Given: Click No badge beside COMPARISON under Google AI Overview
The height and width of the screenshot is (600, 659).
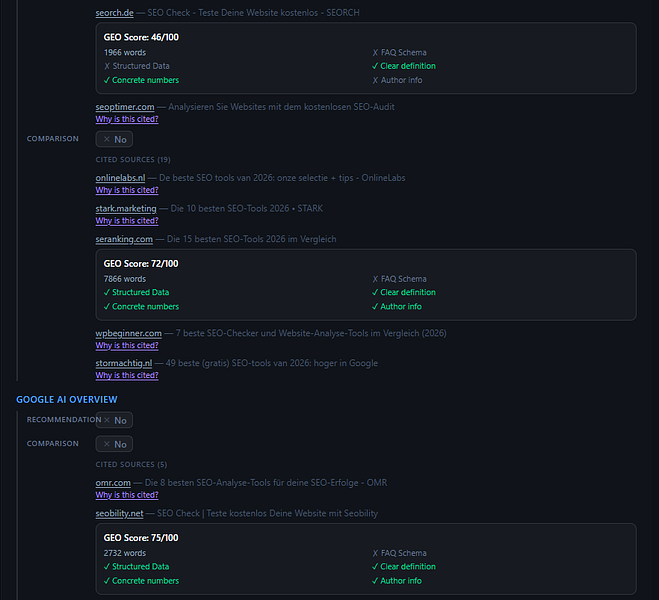Looking at the screenshot, I should pyautogui.click(x=114, y=445).
